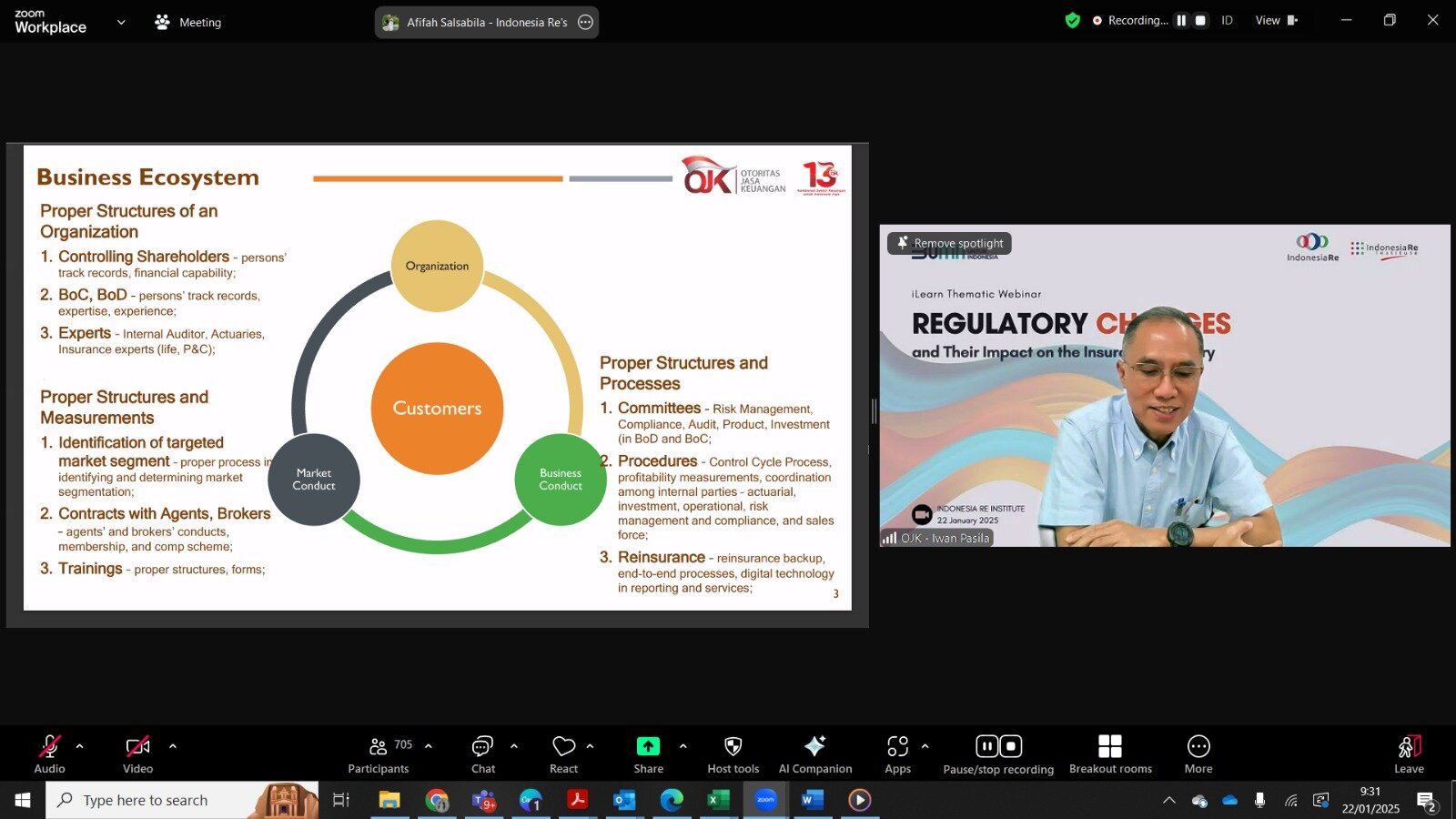This screenshot has width=1456, height=819.
Task: Pause recording via top bar pause icon
Action: tap(1181, 20)
